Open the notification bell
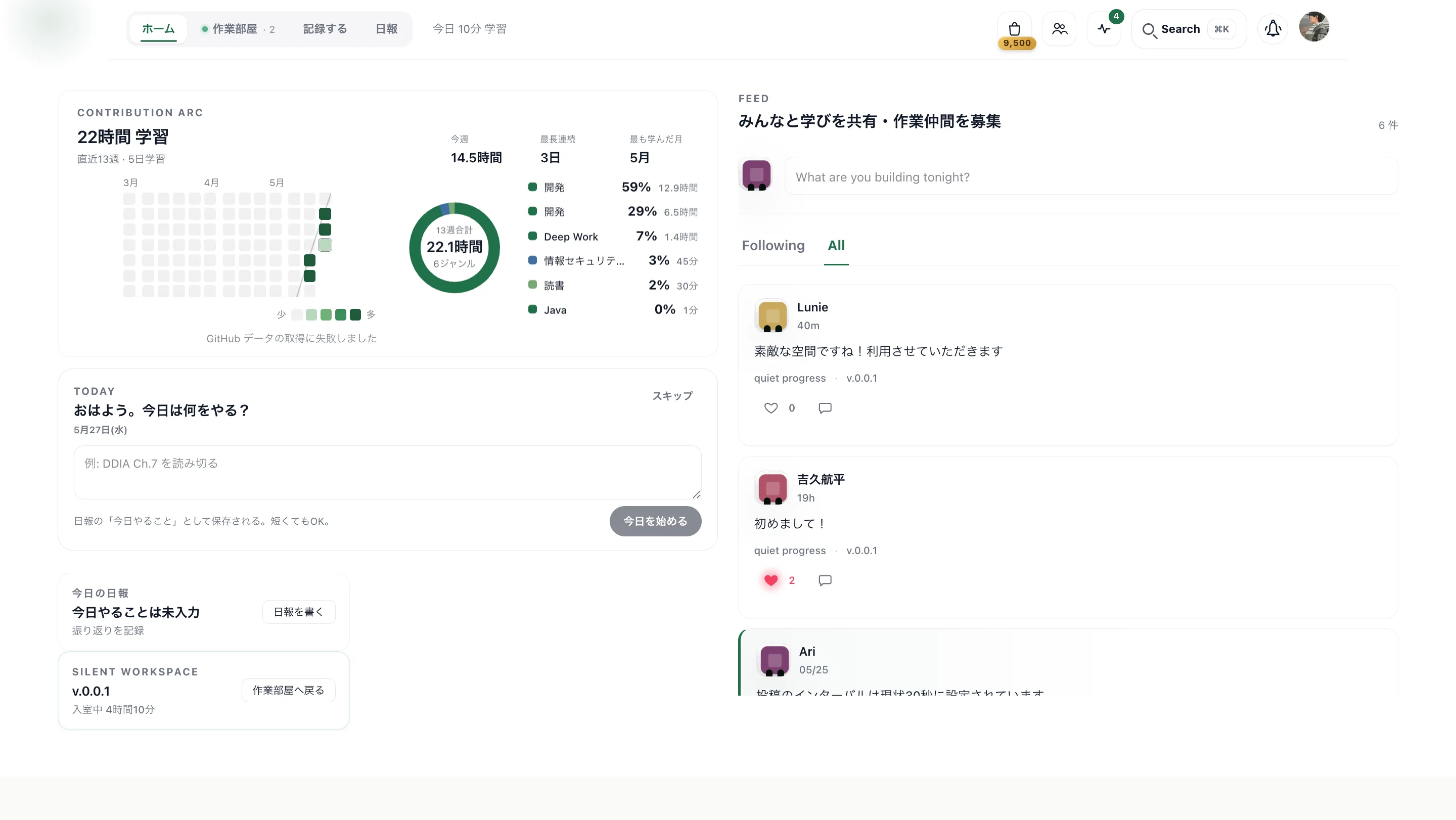 coord(1273,29)
